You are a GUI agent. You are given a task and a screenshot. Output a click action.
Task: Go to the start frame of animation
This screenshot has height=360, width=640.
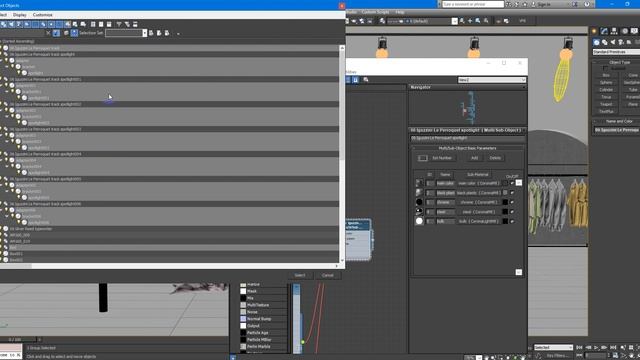pyautogui.click(x=579, y=348)
